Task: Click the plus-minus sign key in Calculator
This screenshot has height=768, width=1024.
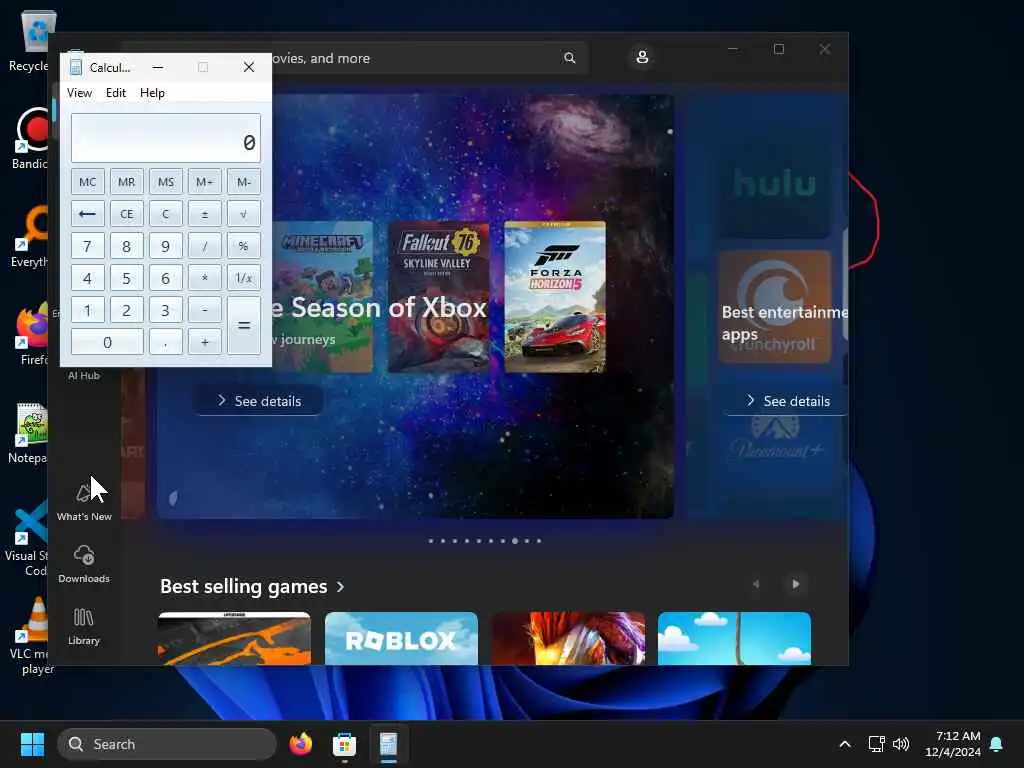Action: (x=204, y=214)
